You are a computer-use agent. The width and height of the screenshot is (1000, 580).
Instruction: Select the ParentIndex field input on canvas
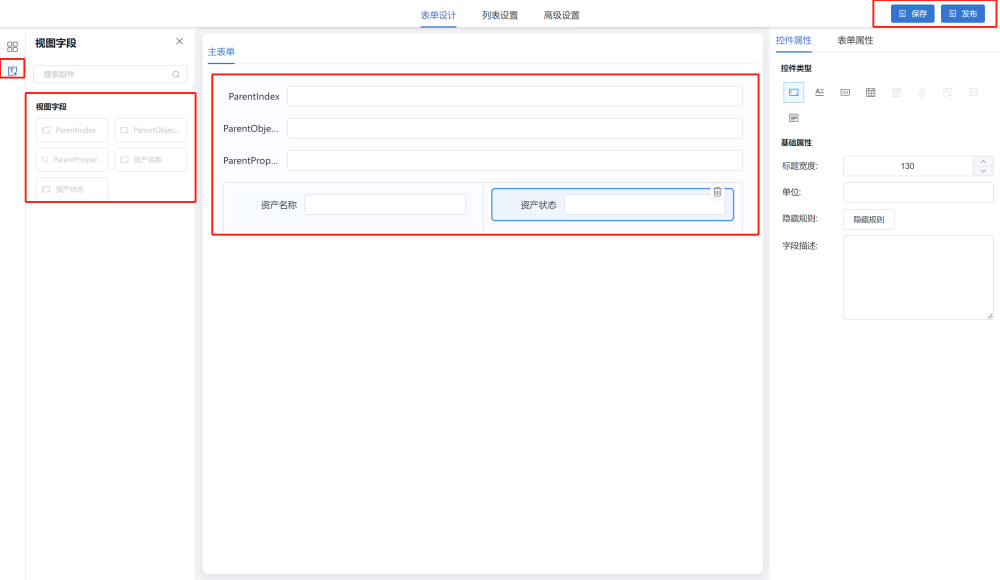pos(514,96)
